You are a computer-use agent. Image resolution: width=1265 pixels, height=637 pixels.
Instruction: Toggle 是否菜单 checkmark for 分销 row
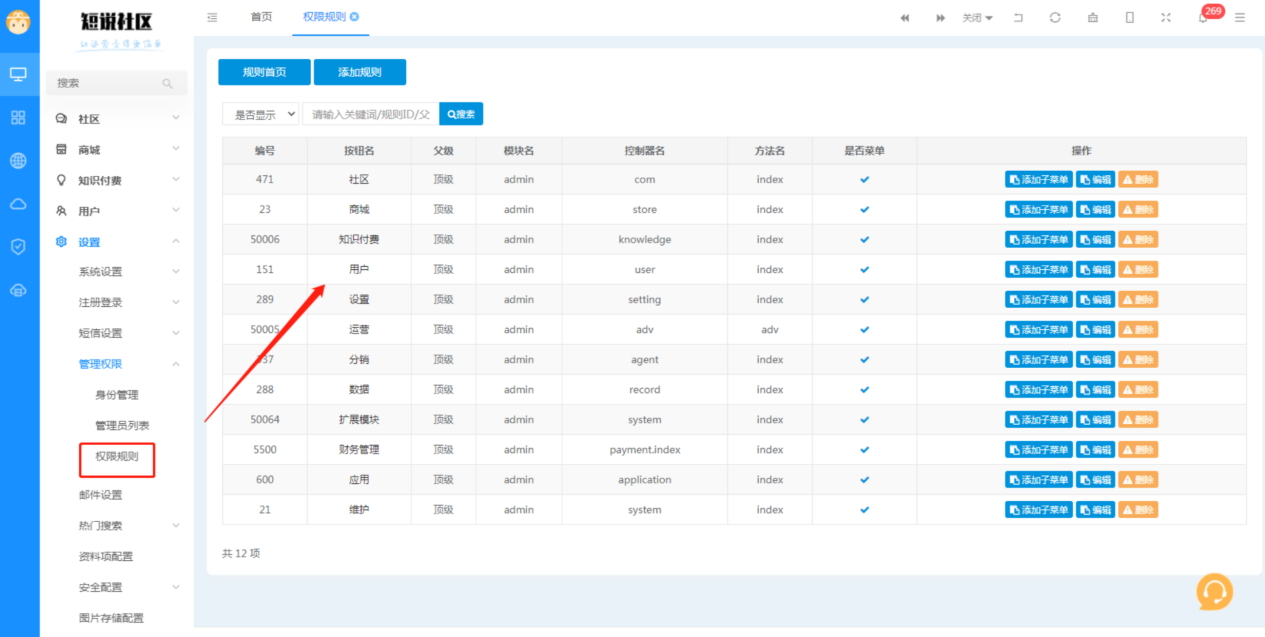[x=865, y=360]
